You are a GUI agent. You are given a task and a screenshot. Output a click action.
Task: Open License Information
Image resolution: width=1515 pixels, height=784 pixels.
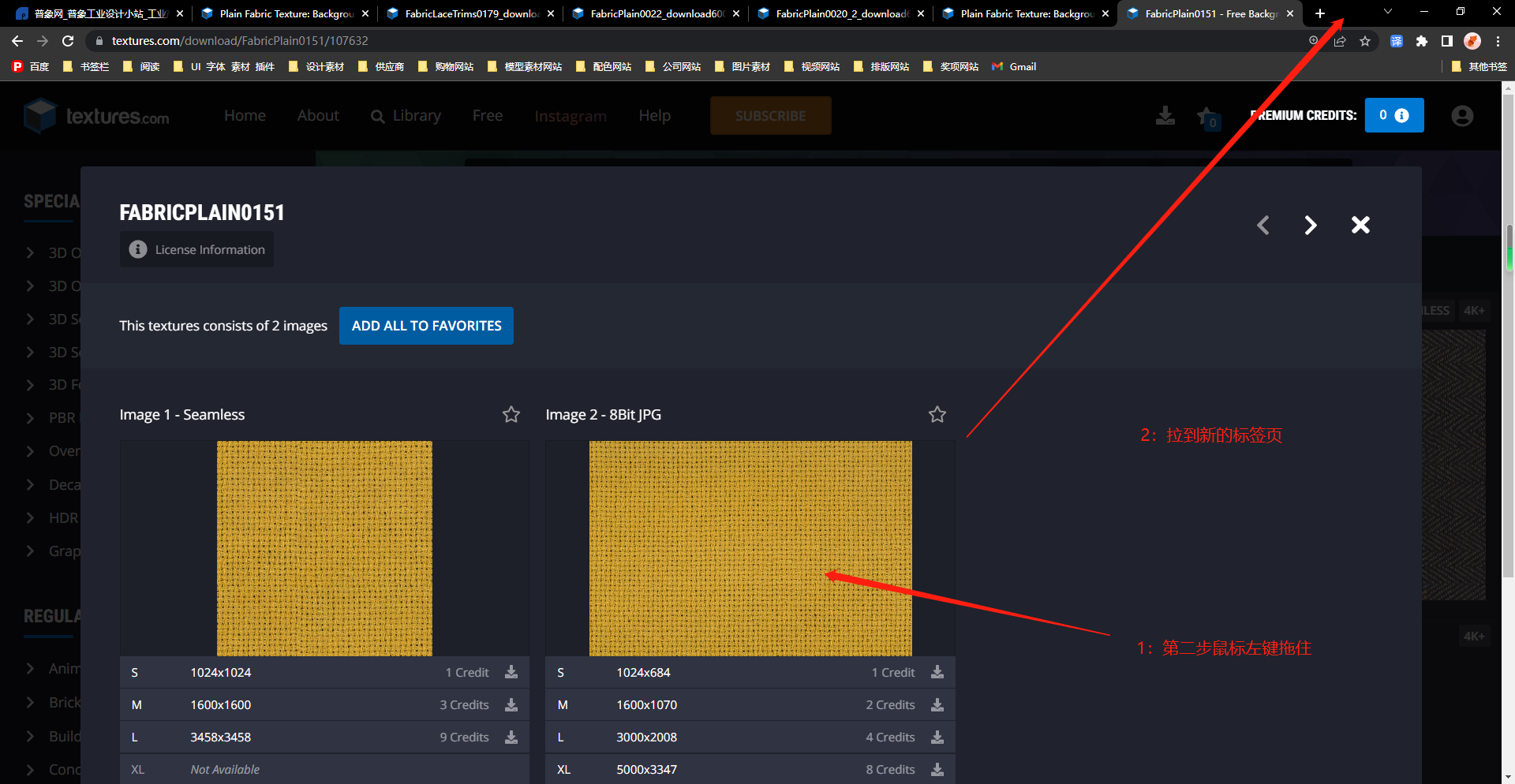click(197, 249)
